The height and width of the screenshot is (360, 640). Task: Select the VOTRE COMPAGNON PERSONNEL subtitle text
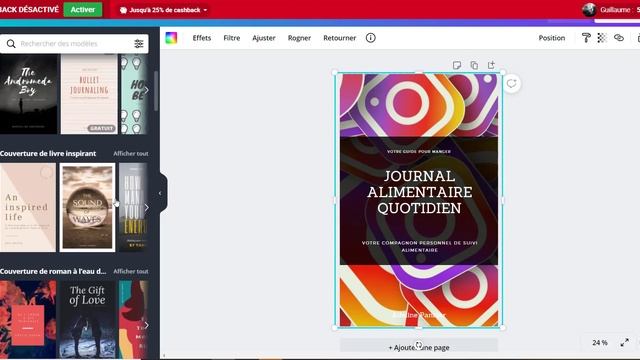(419, 246)
